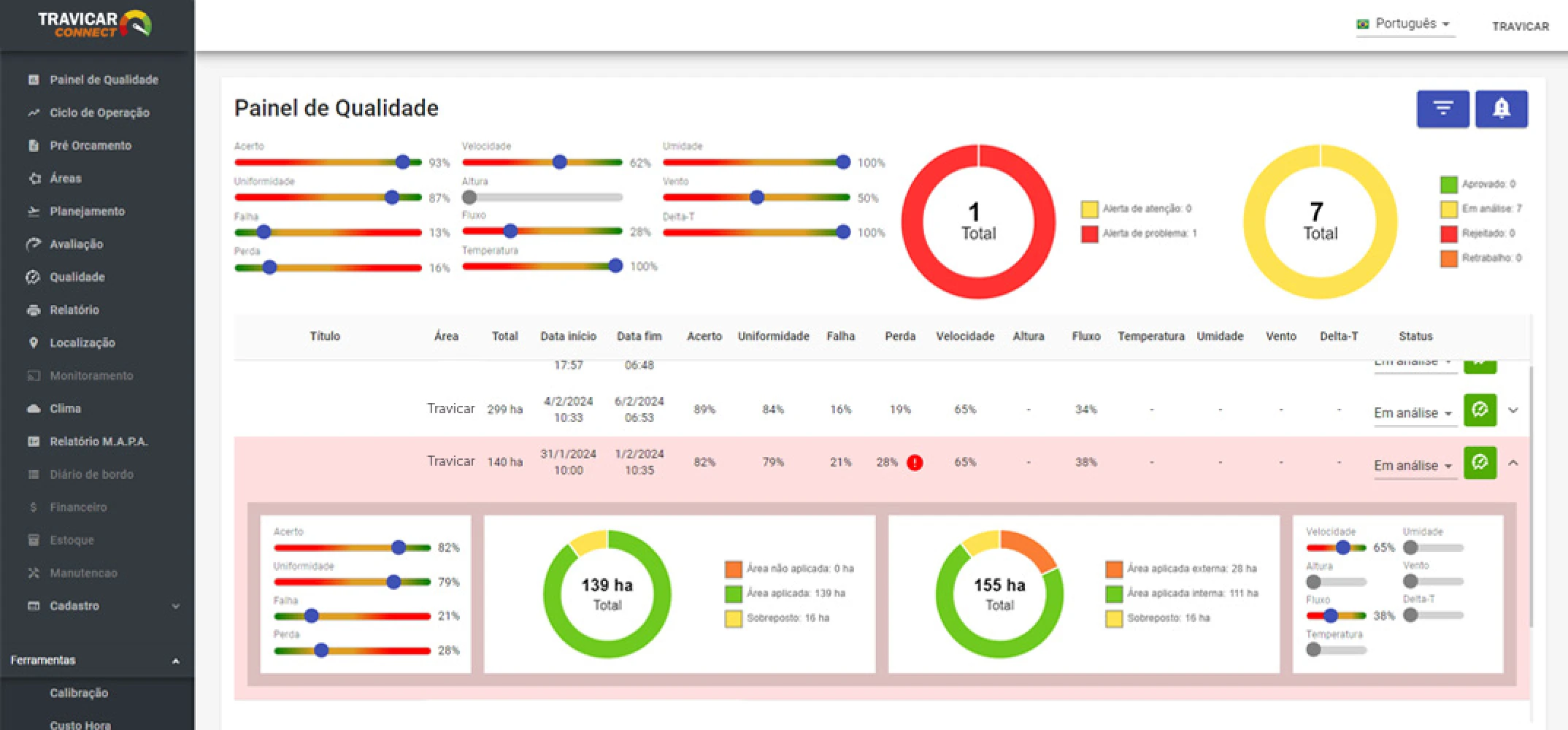
Task: Click the Travicar Connect logo
Action: 95,24
